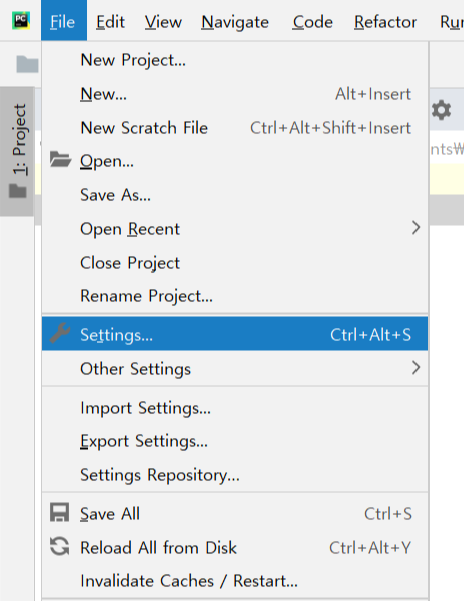Image resolution: width=464 pixels, height=601 pixels.
Task: Expand Other Settings submenu arrow
Action: coord(416,368)
